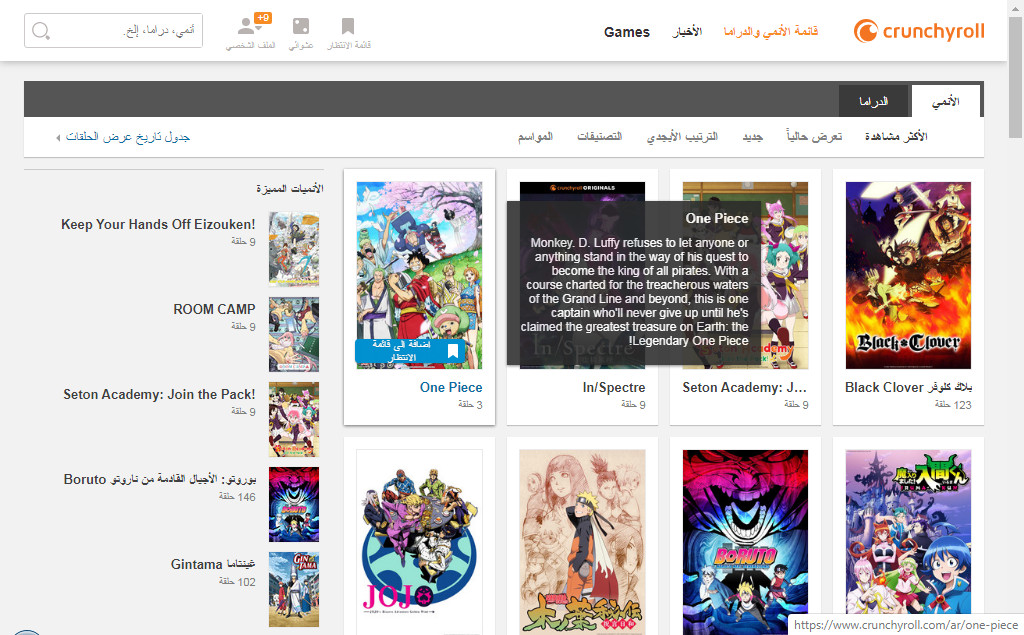The height and width of the screenshot is (635, 1024).
Task: Select جديد filter
Action: [752, 137]
